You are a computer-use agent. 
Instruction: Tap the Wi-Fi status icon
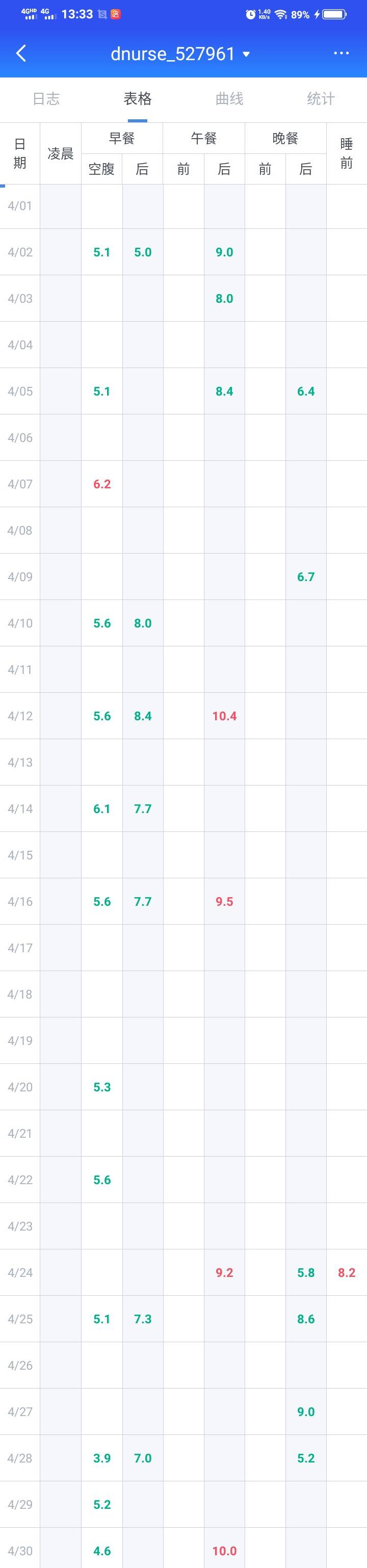point(280,15)
